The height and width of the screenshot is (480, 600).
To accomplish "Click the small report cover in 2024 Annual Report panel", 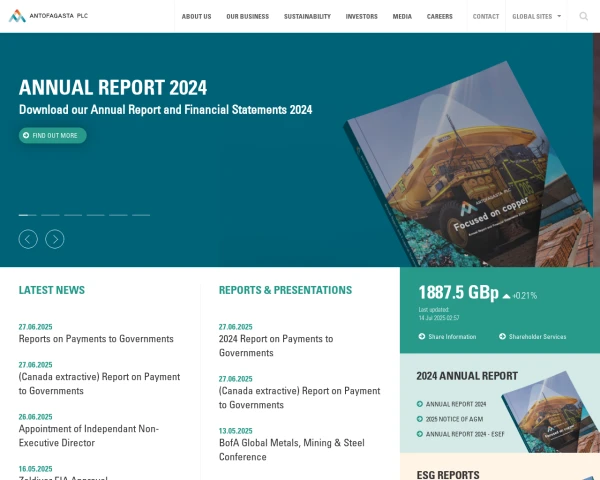I will 551,413.
